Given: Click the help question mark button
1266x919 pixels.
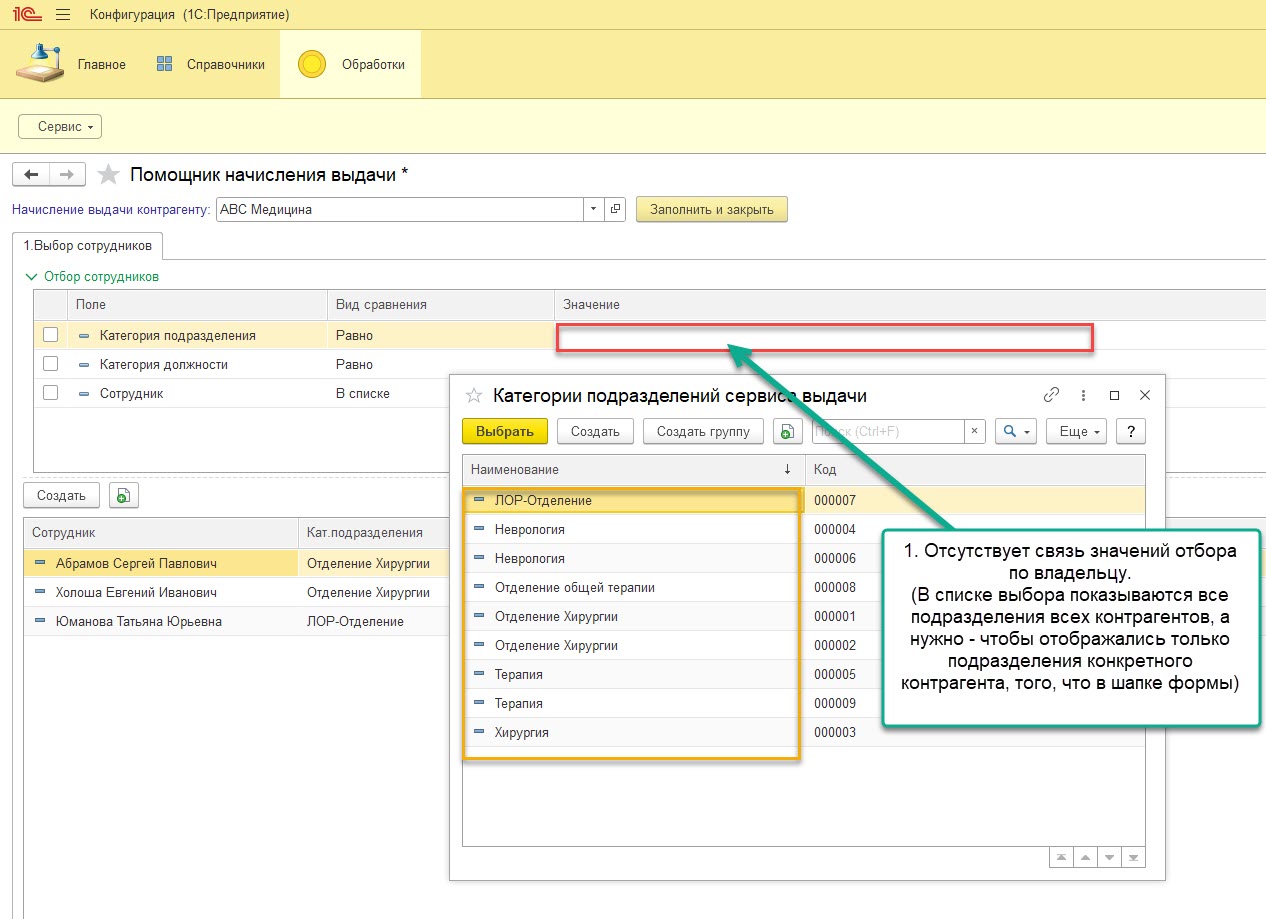Looking at the screenshot, I should (1130, 431).
